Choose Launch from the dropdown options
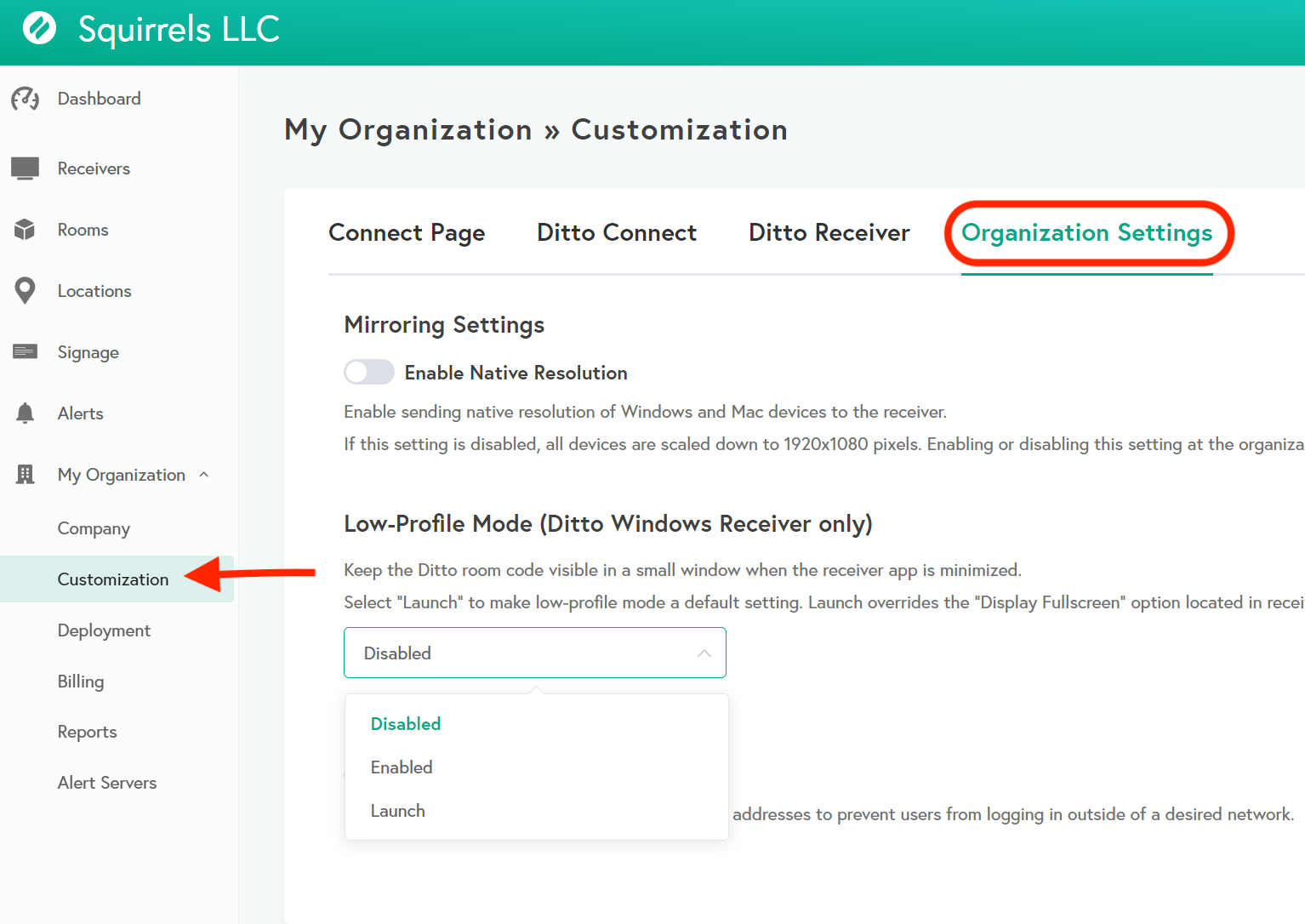The width and height of the screenshot is (1305, 924). 397,811
